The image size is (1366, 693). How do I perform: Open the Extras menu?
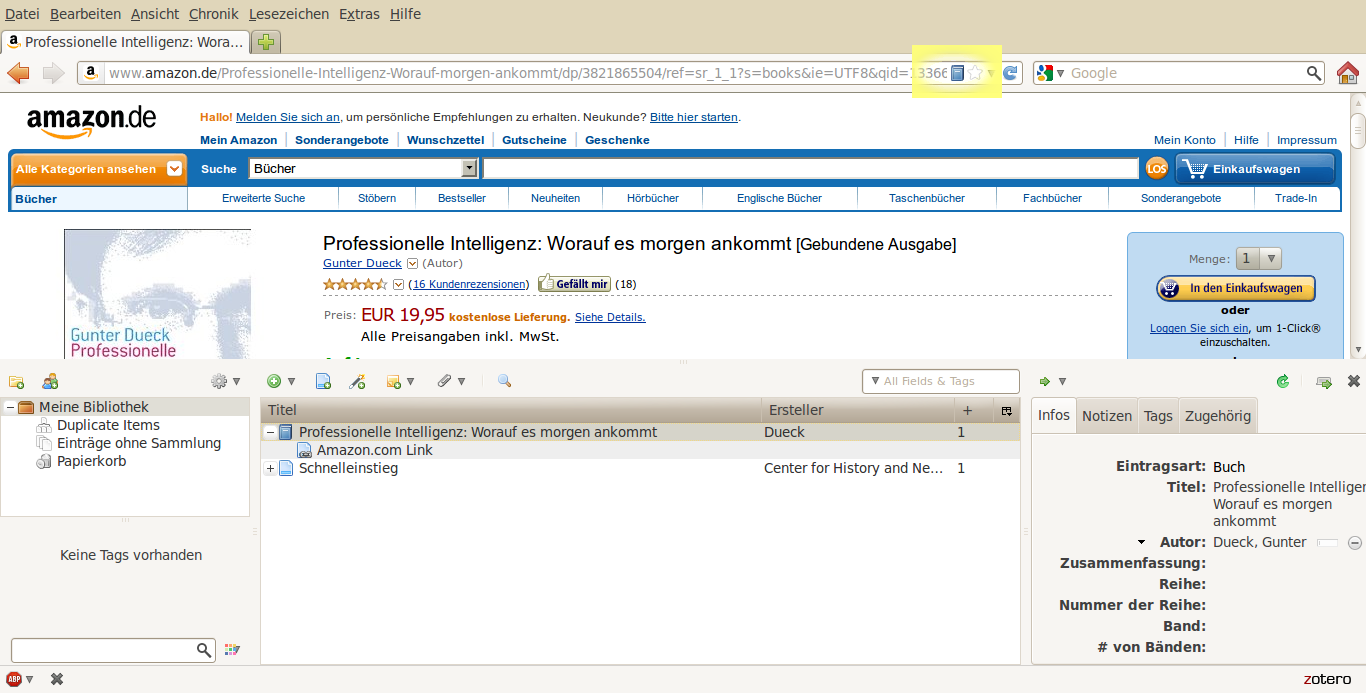pos(359,14)
